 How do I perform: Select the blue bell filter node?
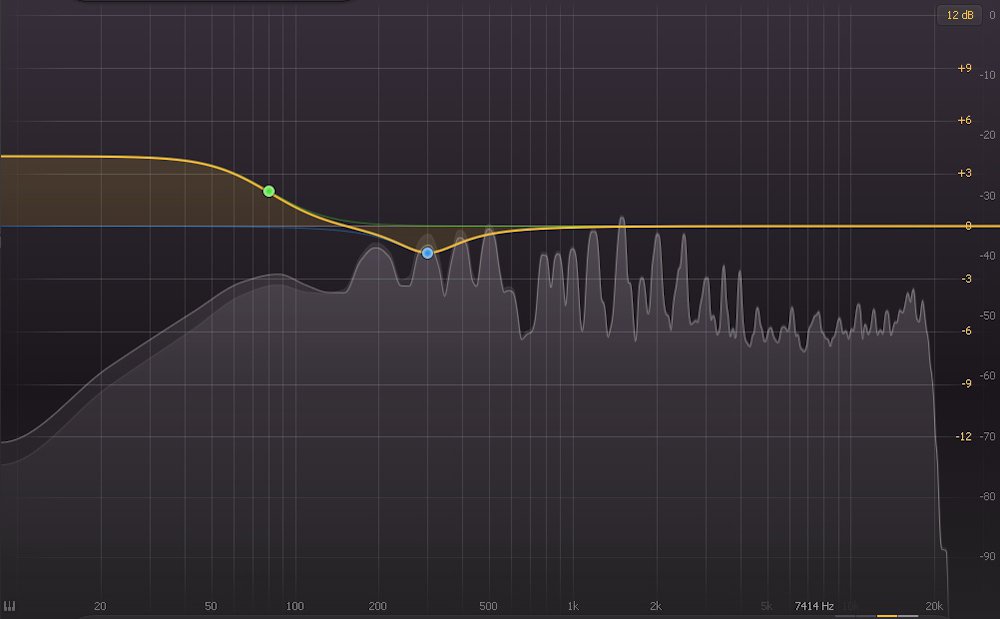(x=428, y=252)
